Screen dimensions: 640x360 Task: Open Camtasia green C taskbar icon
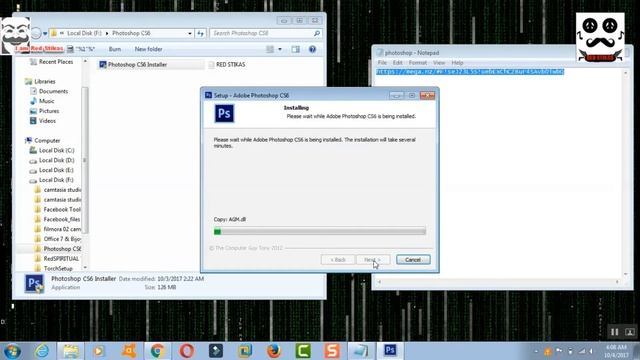[303, 351]
